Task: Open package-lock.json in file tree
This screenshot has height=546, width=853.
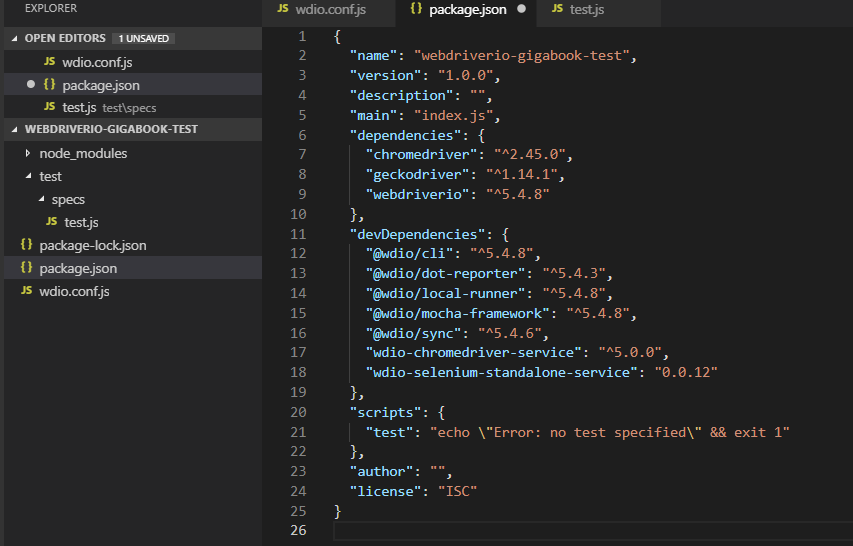Action: [x=133, y=245]
